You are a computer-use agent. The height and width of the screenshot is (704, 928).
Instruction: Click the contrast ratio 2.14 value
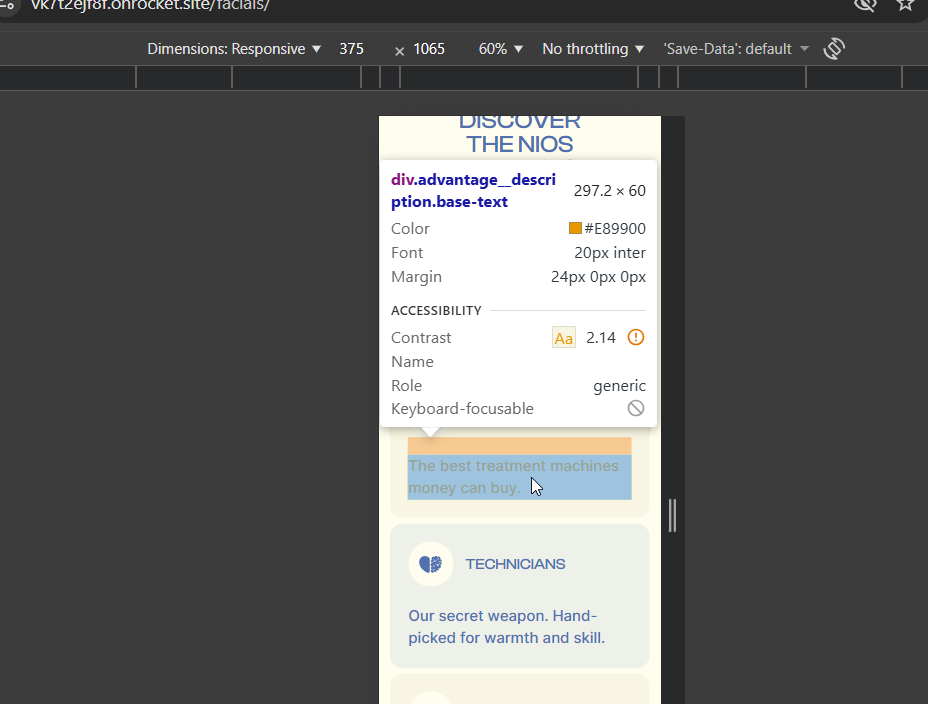click(601, 338)
